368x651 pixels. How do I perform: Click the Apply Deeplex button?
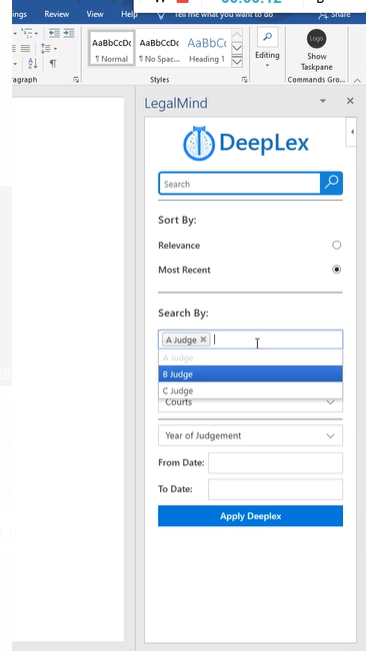250,516
